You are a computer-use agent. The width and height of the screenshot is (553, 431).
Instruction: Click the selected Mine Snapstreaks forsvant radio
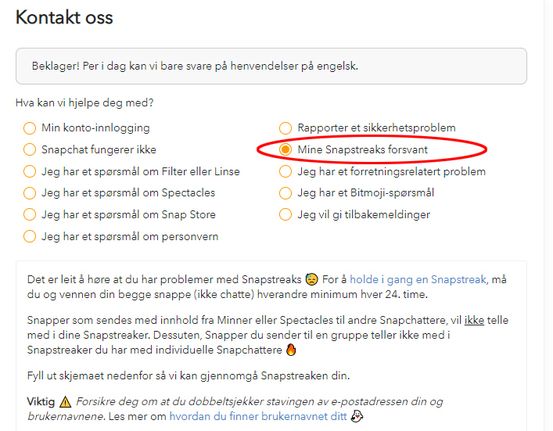coord(285,150)
